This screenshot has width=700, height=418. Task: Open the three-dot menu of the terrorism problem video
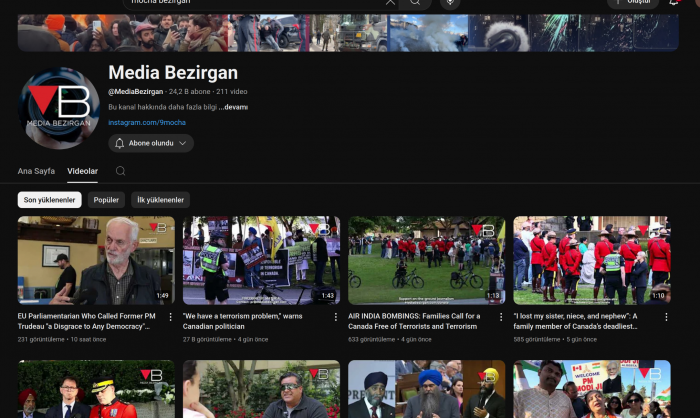[335, 317]
